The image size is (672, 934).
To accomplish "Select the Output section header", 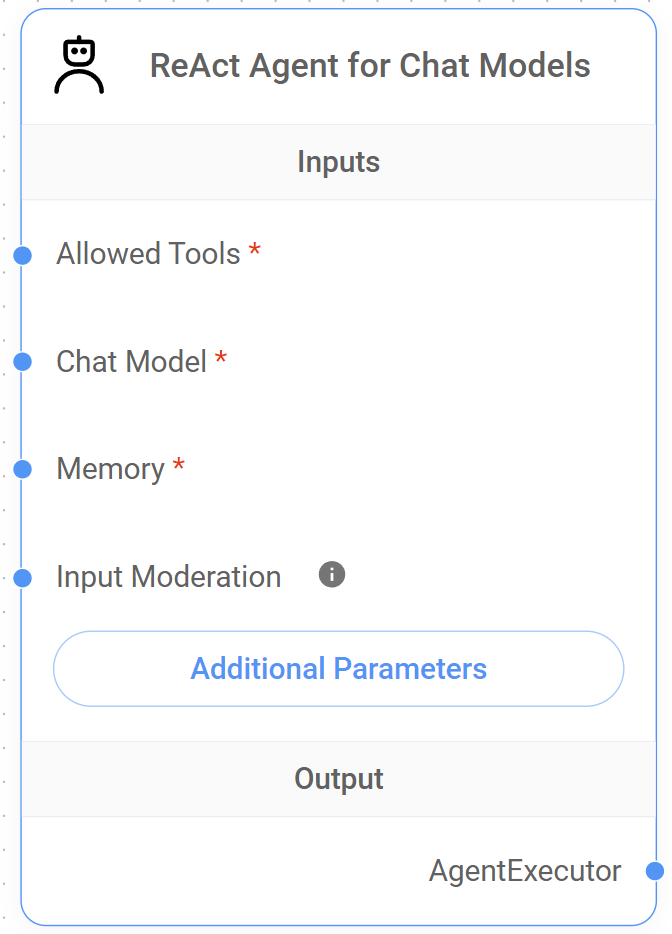I will click(x=338, y=778).
